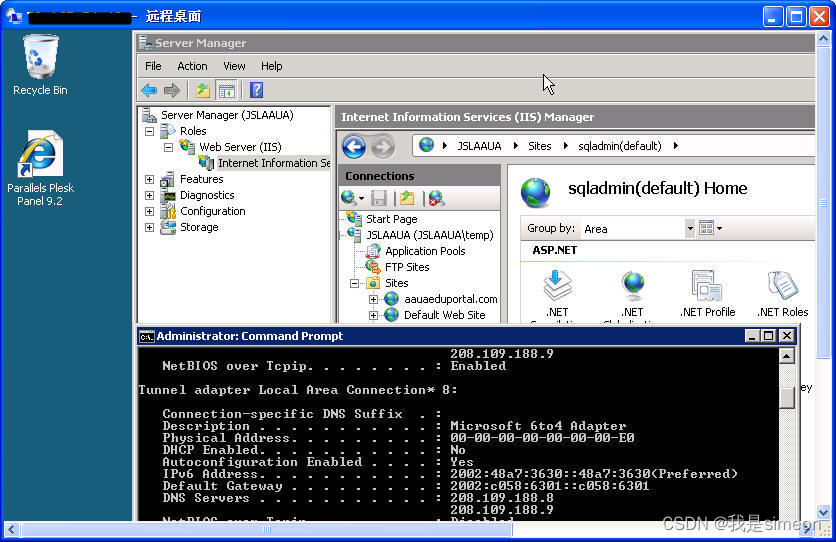
Task: Open the Help menu
Action: [271, 66]
